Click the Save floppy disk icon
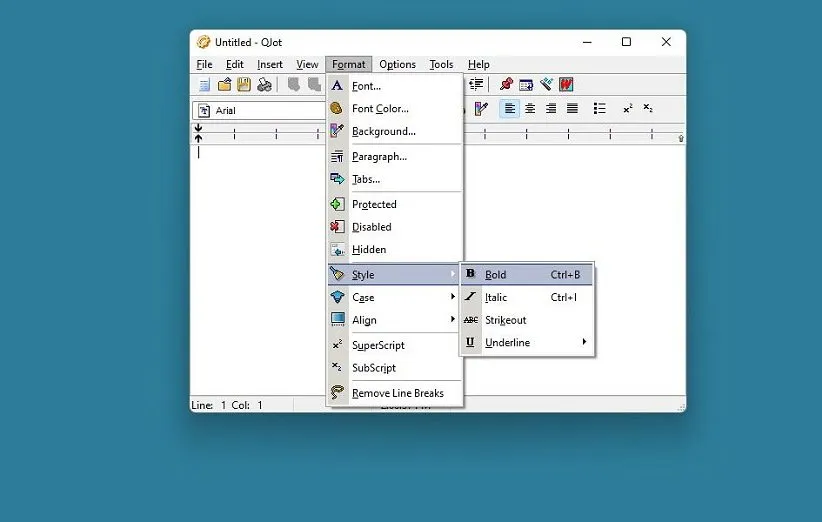This screenshot has width=822, height=522. tap(244, 85)
